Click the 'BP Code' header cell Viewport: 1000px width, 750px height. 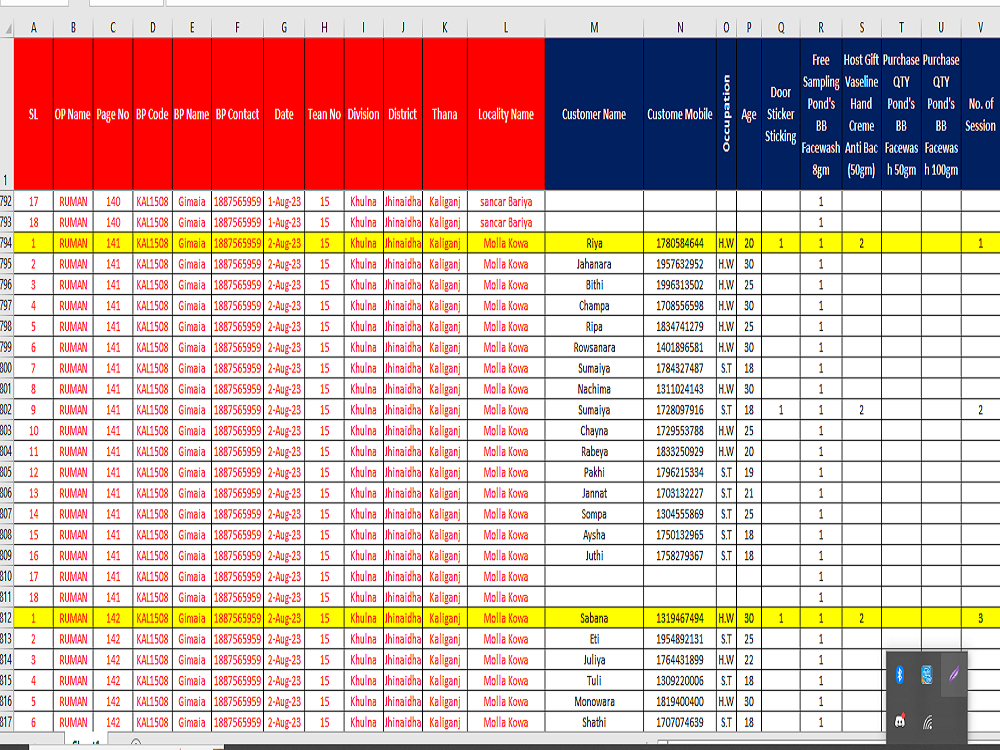(x=152, y=114)
